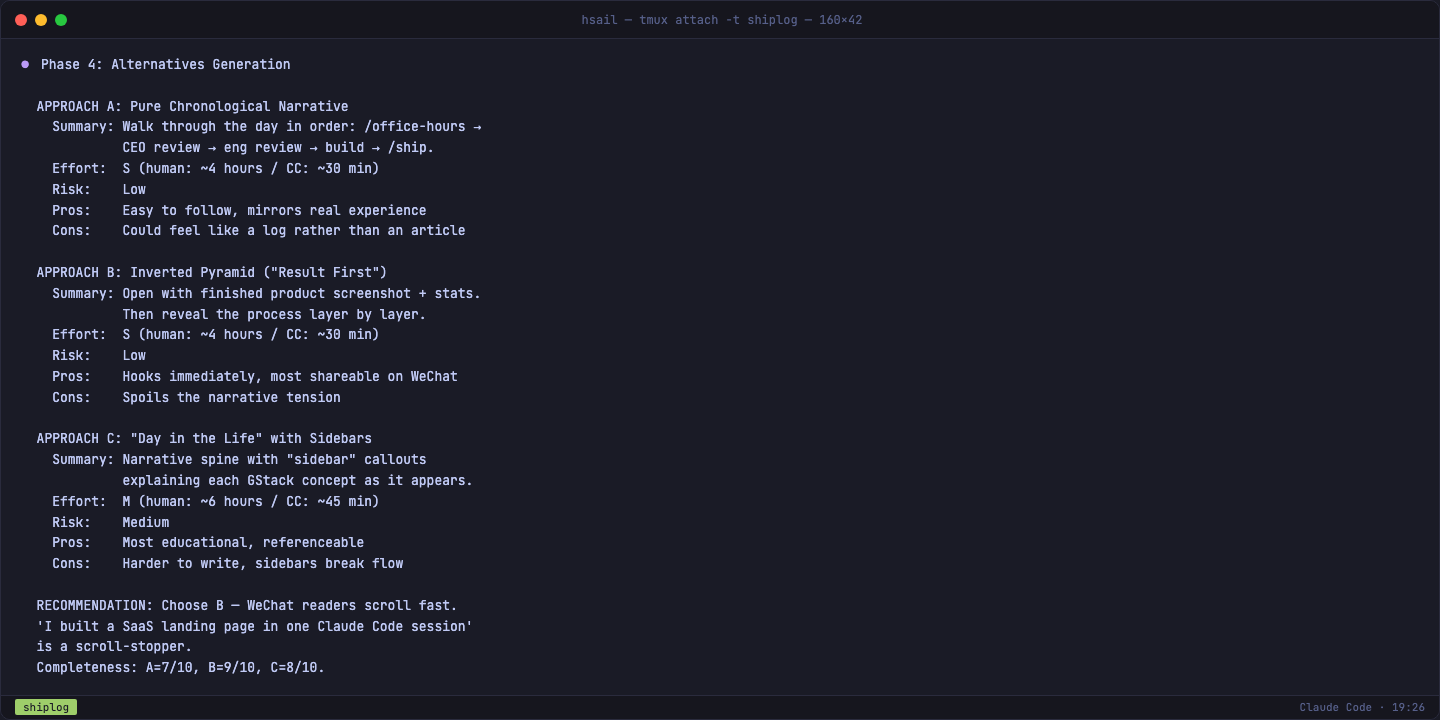The height and width of the screenshot is (720, 1440).
Task: Minimize the terminal with yellow button
Action: [x=41, y=20]
